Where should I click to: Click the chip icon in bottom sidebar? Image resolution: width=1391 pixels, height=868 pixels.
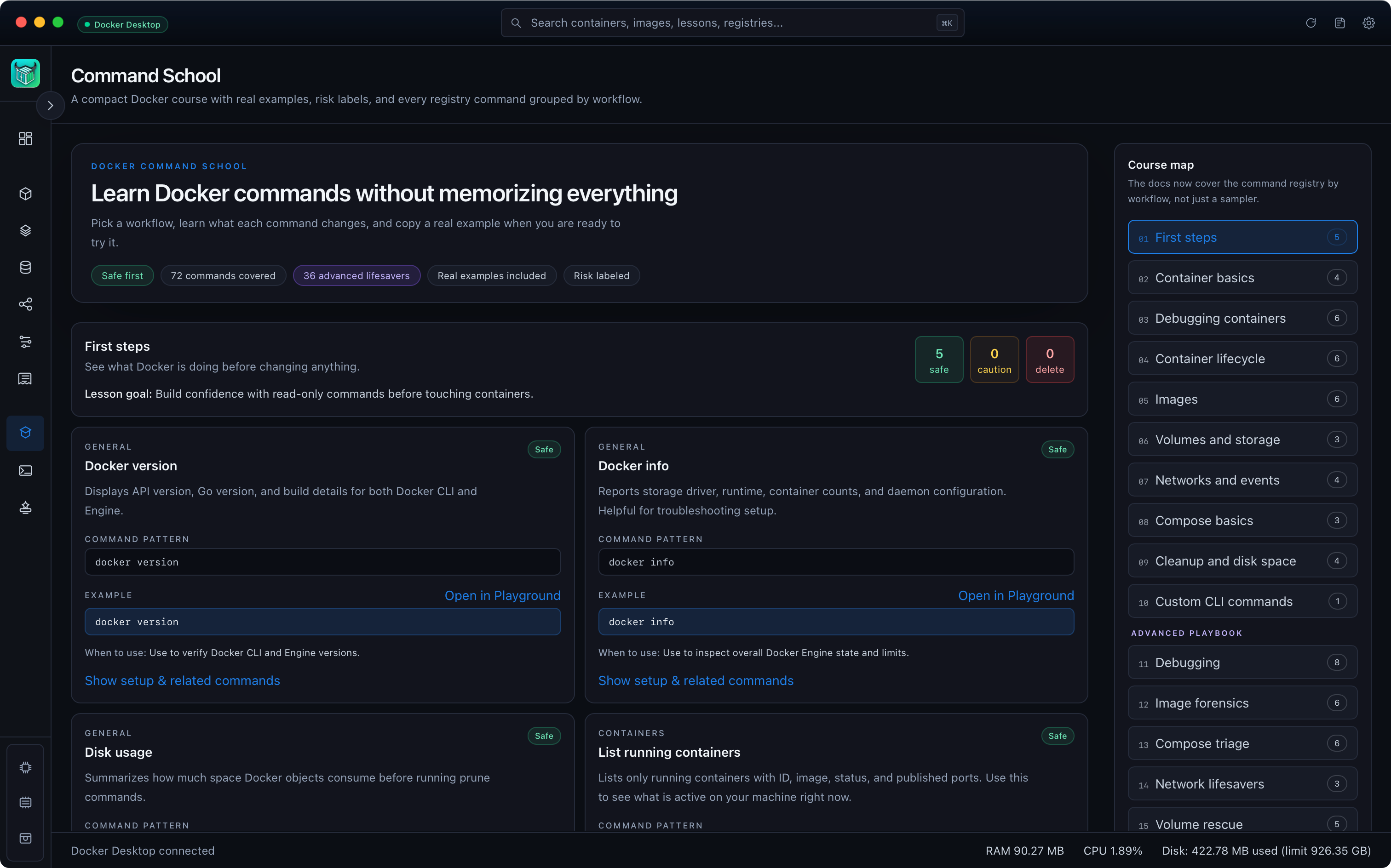pyautogui.click(x=25, y=767)
